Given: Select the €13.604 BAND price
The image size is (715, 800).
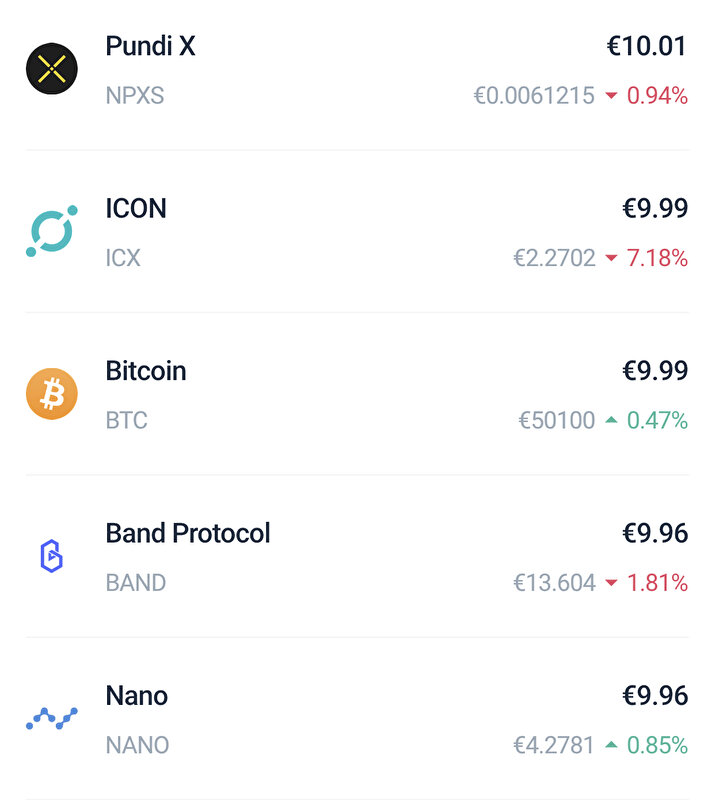Looking at the screenshot, I should [554, 583].
